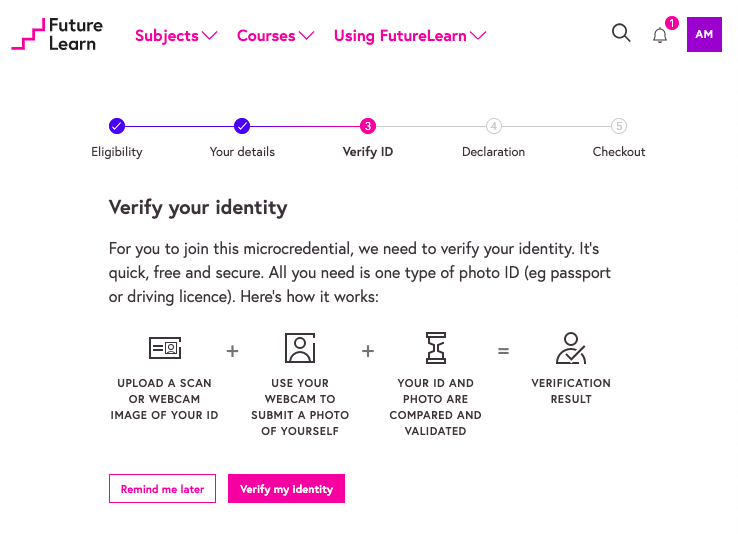Open the AM profile avatar
Image resolution: width=738 pixels, height=534 pixels.
click(x=704, y=35)
